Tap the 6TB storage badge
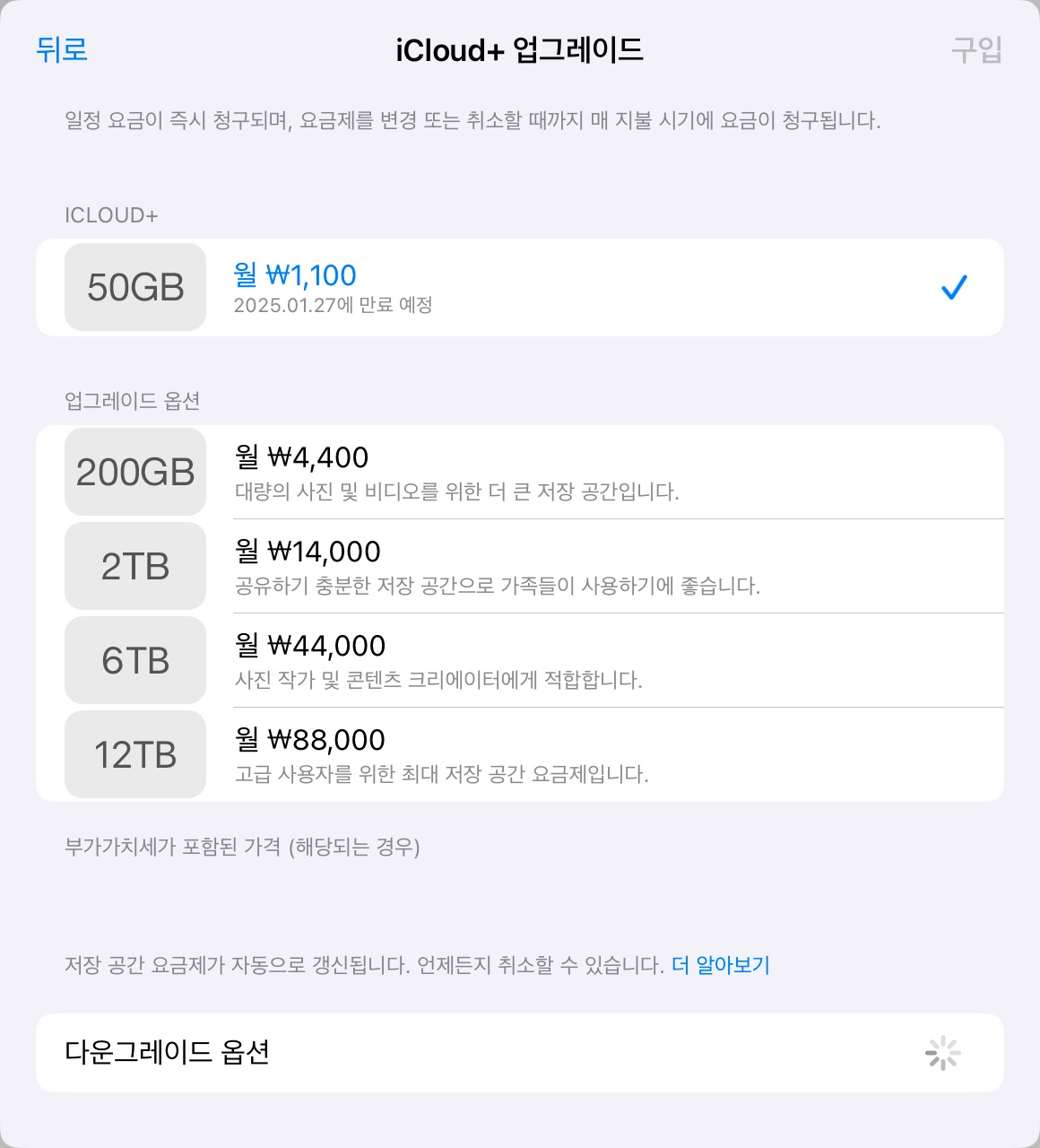Image resolution: width=1040 pixels, height=1148 pixels. coord(135,660)
